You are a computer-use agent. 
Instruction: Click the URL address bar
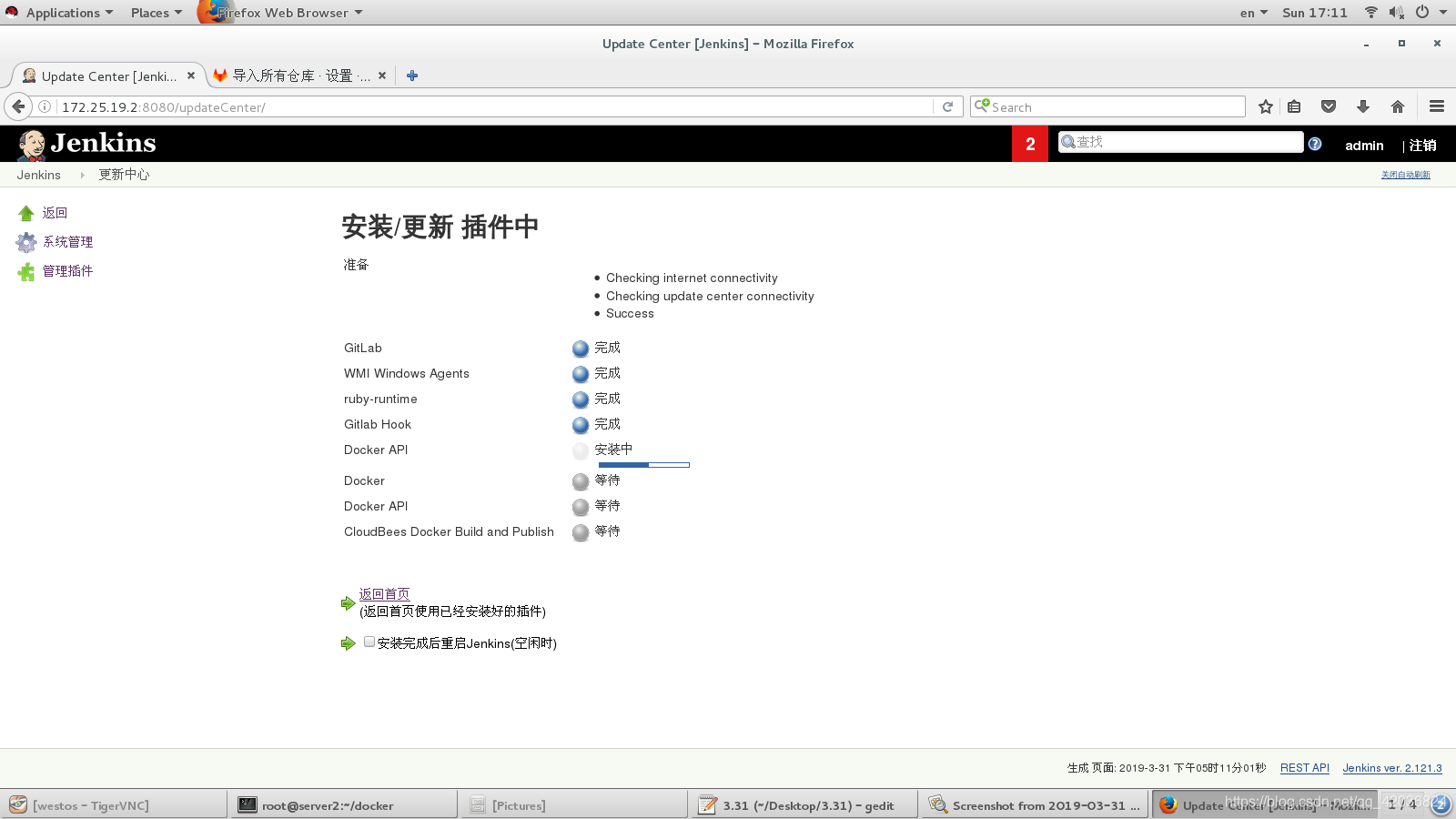pyautogui.click(x=496, y=106)
